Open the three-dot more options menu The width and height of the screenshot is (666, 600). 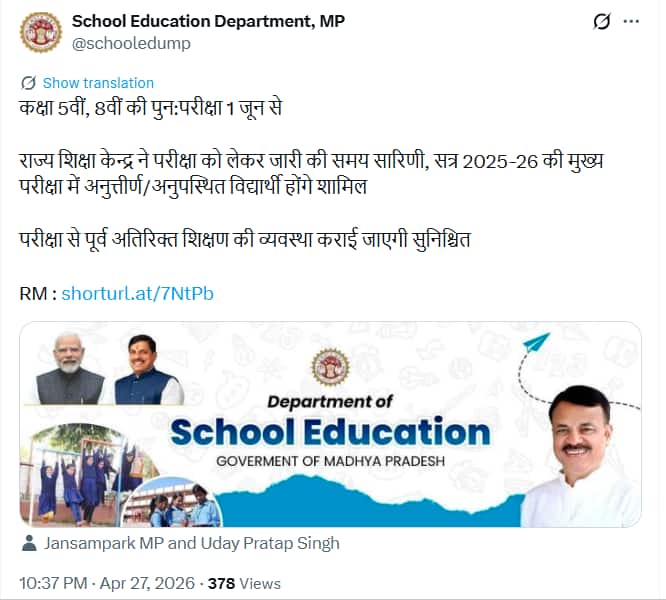pos(631,21)
